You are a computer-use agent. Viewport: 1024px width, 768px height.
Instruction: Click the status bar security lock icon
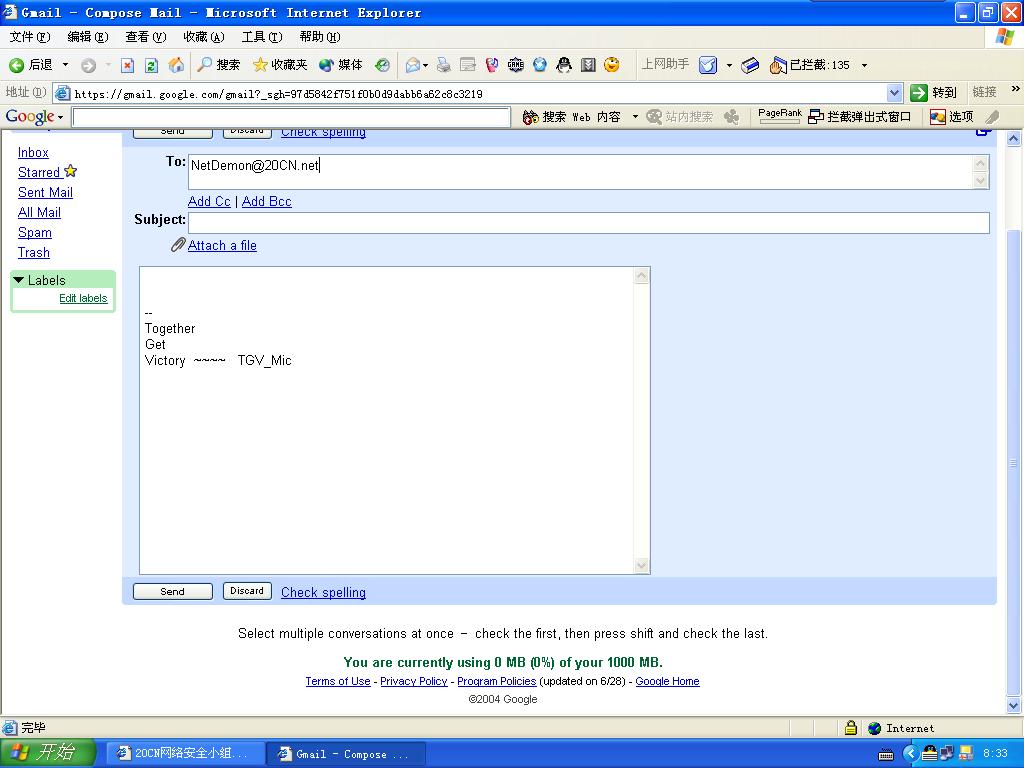click(850, 728)
